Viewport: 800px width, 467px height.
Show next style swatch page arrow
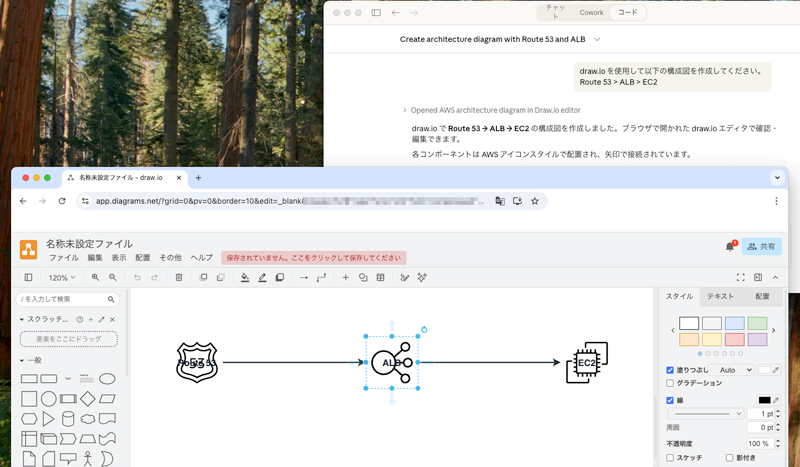[773, 331]
